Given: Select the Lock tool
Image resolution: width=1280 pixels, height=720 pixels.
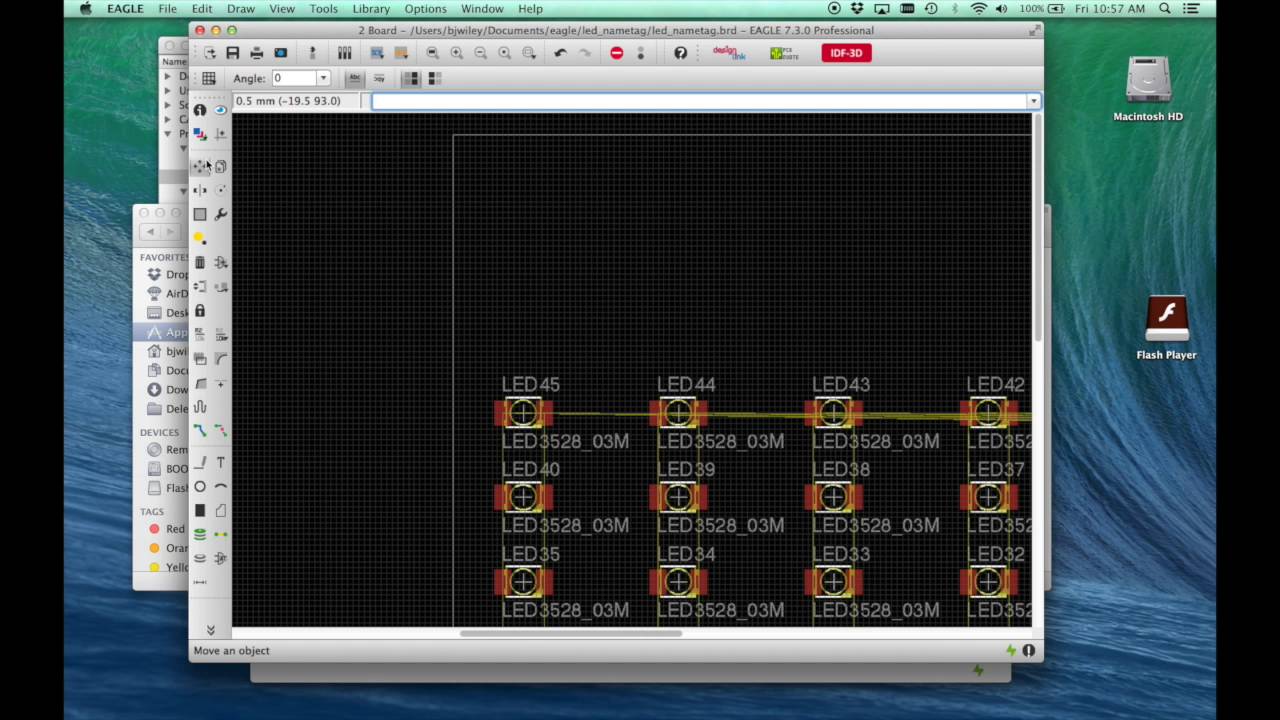Looking at the screenshot, I should click(x=200, y=311).
